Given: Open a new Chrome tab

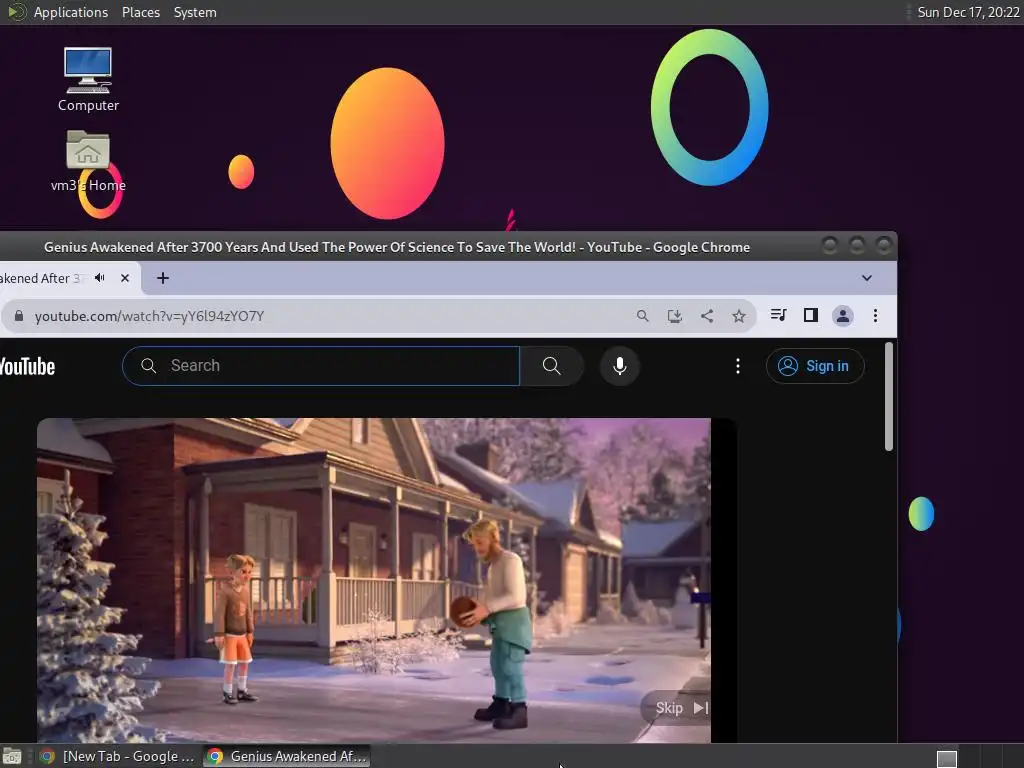Looking at the screenshot, I should [x=163, y=278].
